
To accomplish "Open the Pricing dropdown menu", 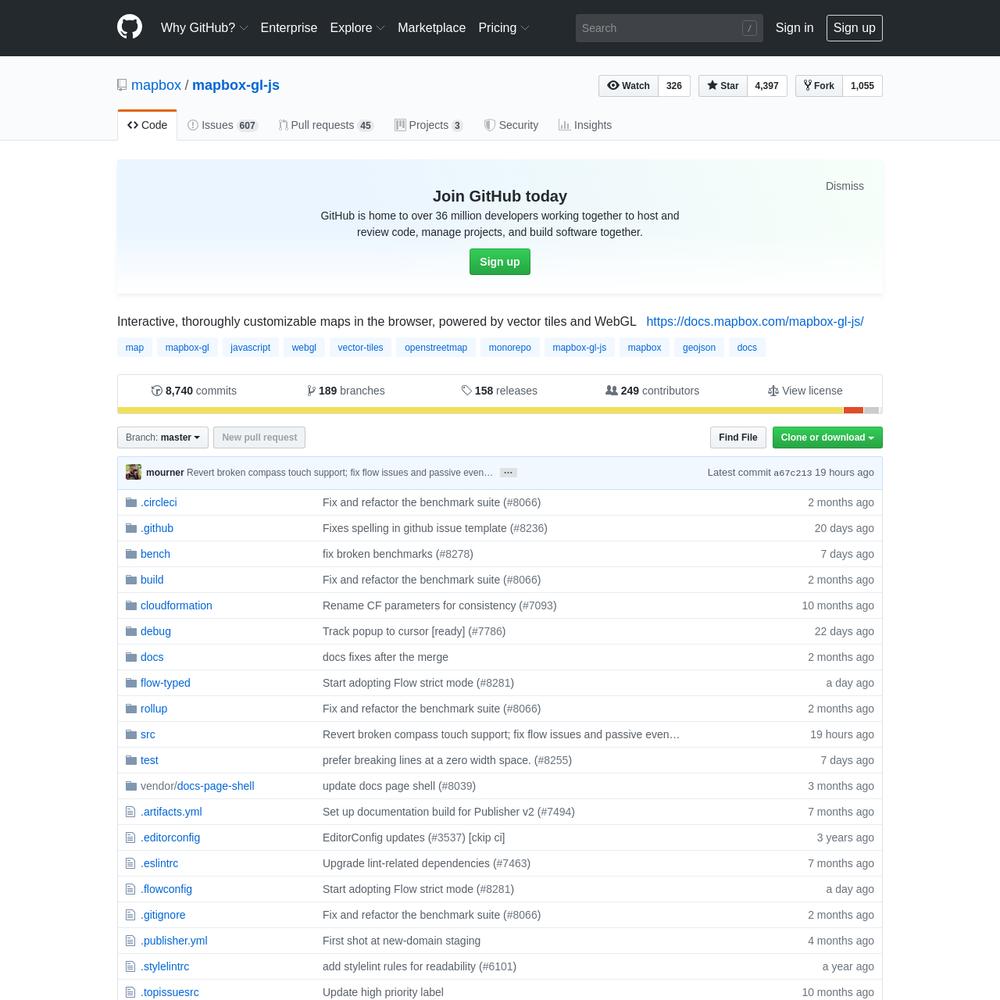I will point(504,28).
